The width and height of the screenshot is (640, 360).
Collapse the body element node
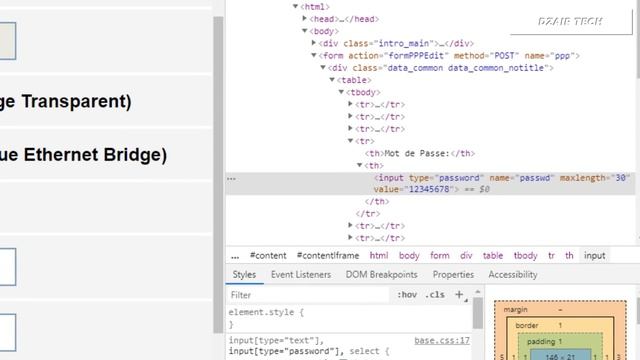(304, 31)
